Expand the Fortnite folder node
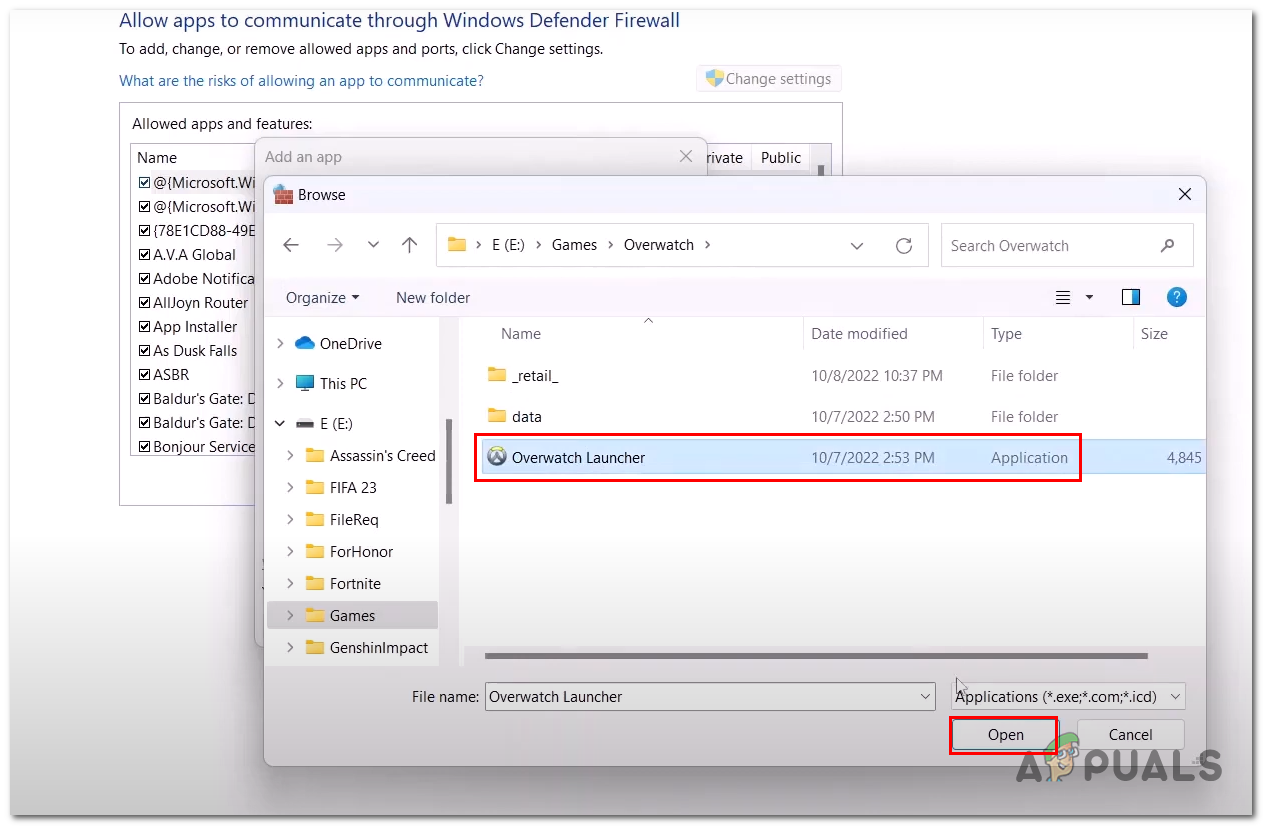The height and width of the screenshot is (826, 1263). tap(290, 583)
